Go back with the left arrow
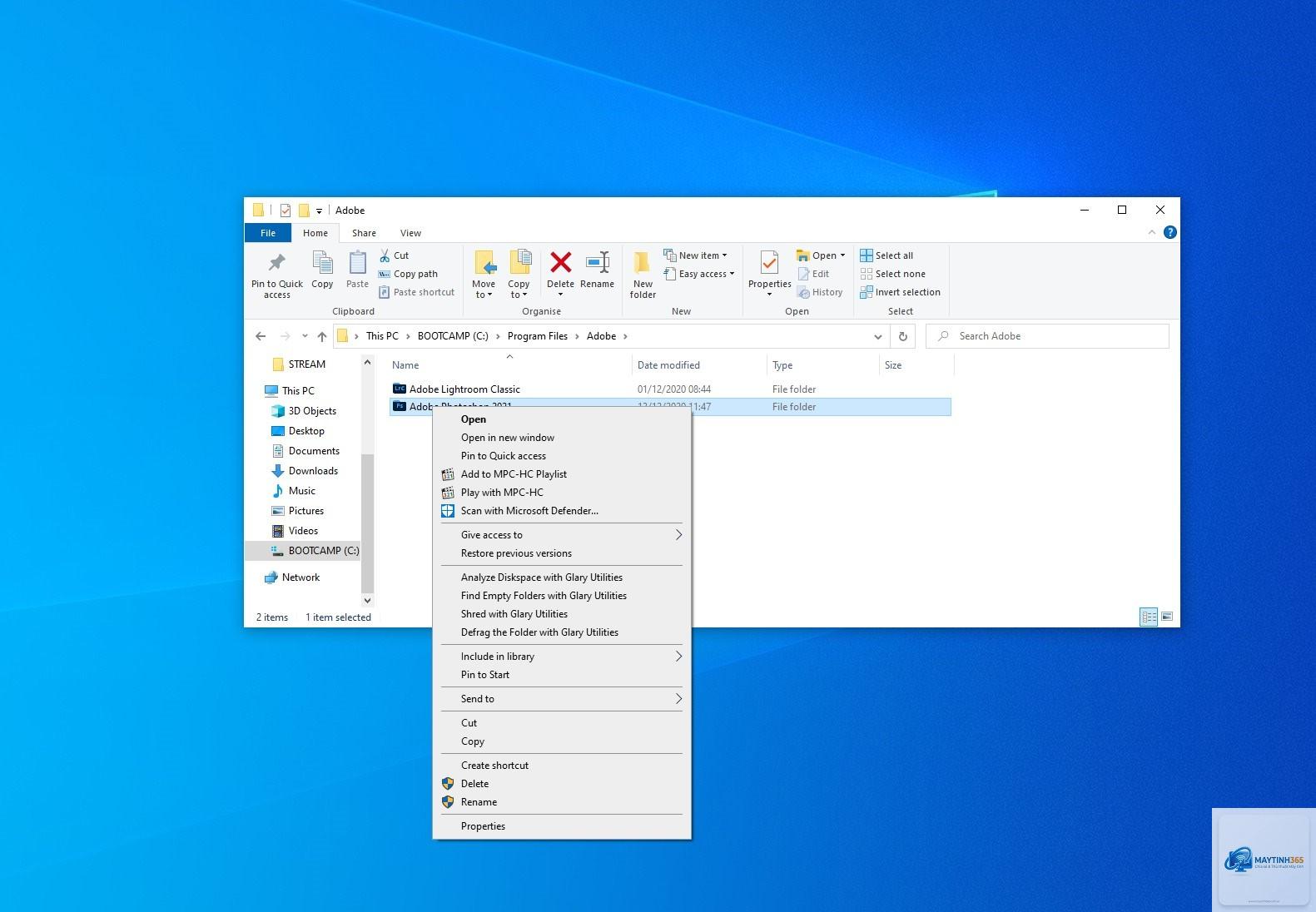 pyautogui.click(x=261, y=336)
